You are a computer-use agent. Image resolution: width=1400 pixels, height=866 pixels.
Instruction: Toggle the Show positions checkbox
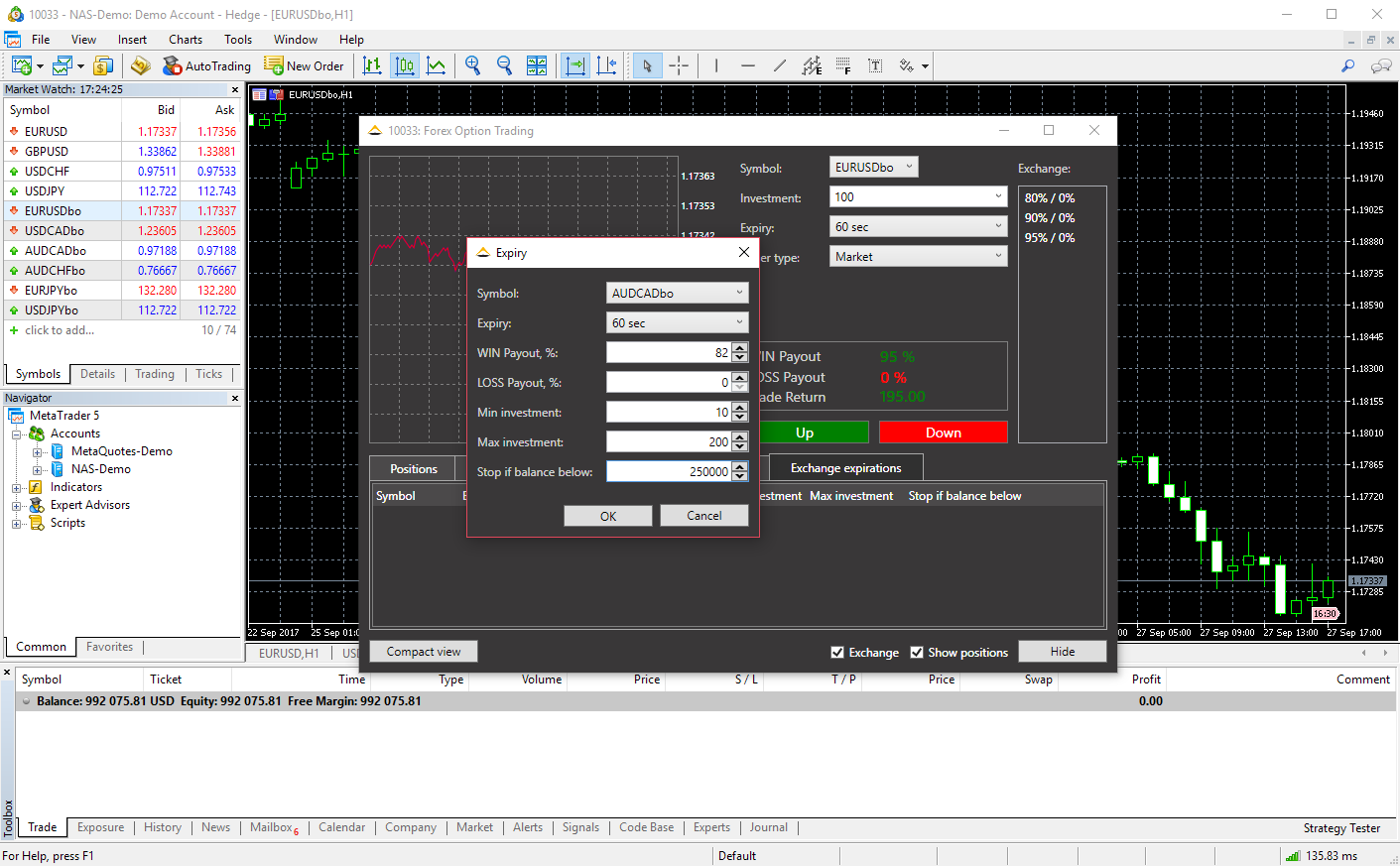click(x=917, y=652)
